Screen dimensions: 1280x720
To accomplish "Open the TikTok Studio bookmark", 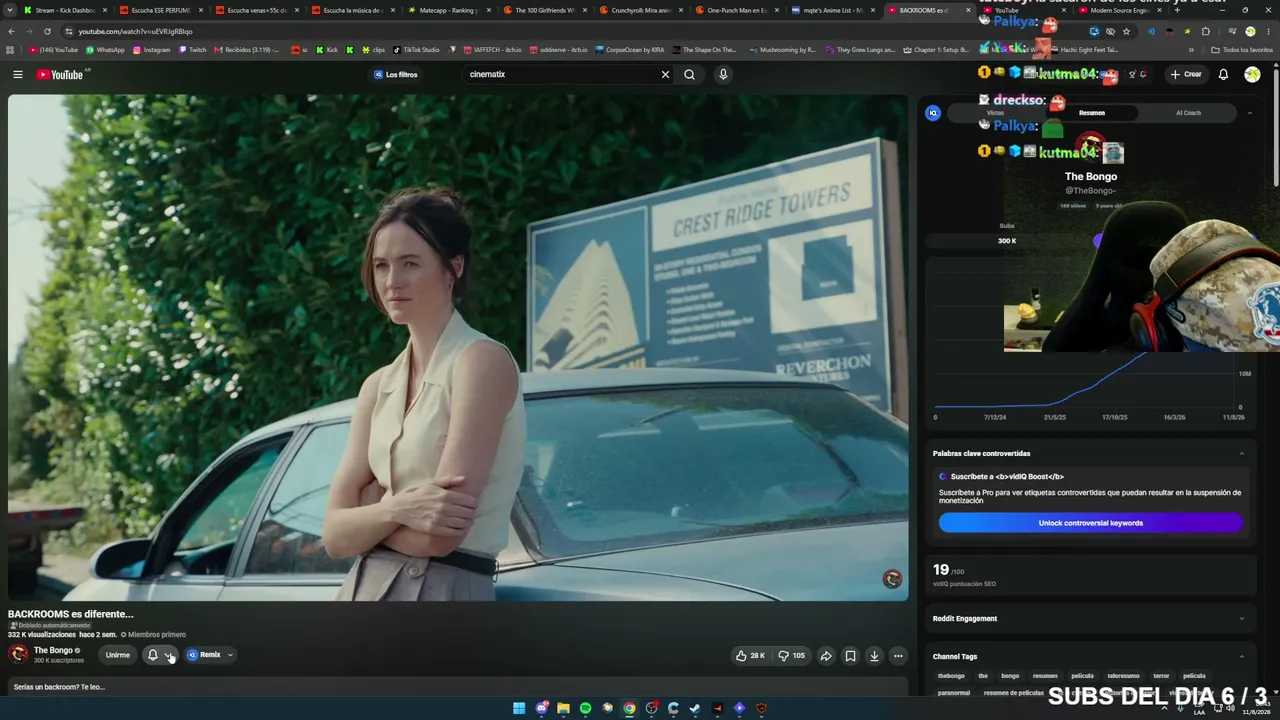I will tap(416, 49).
